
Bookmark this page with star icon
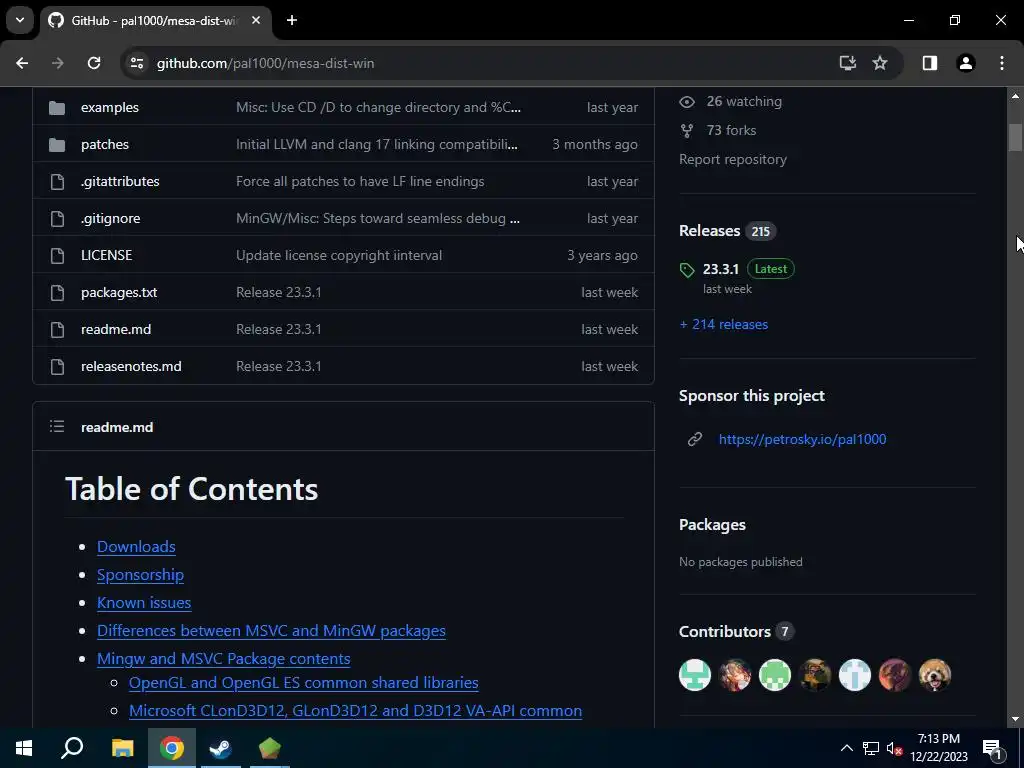click(x=880, y=63)
